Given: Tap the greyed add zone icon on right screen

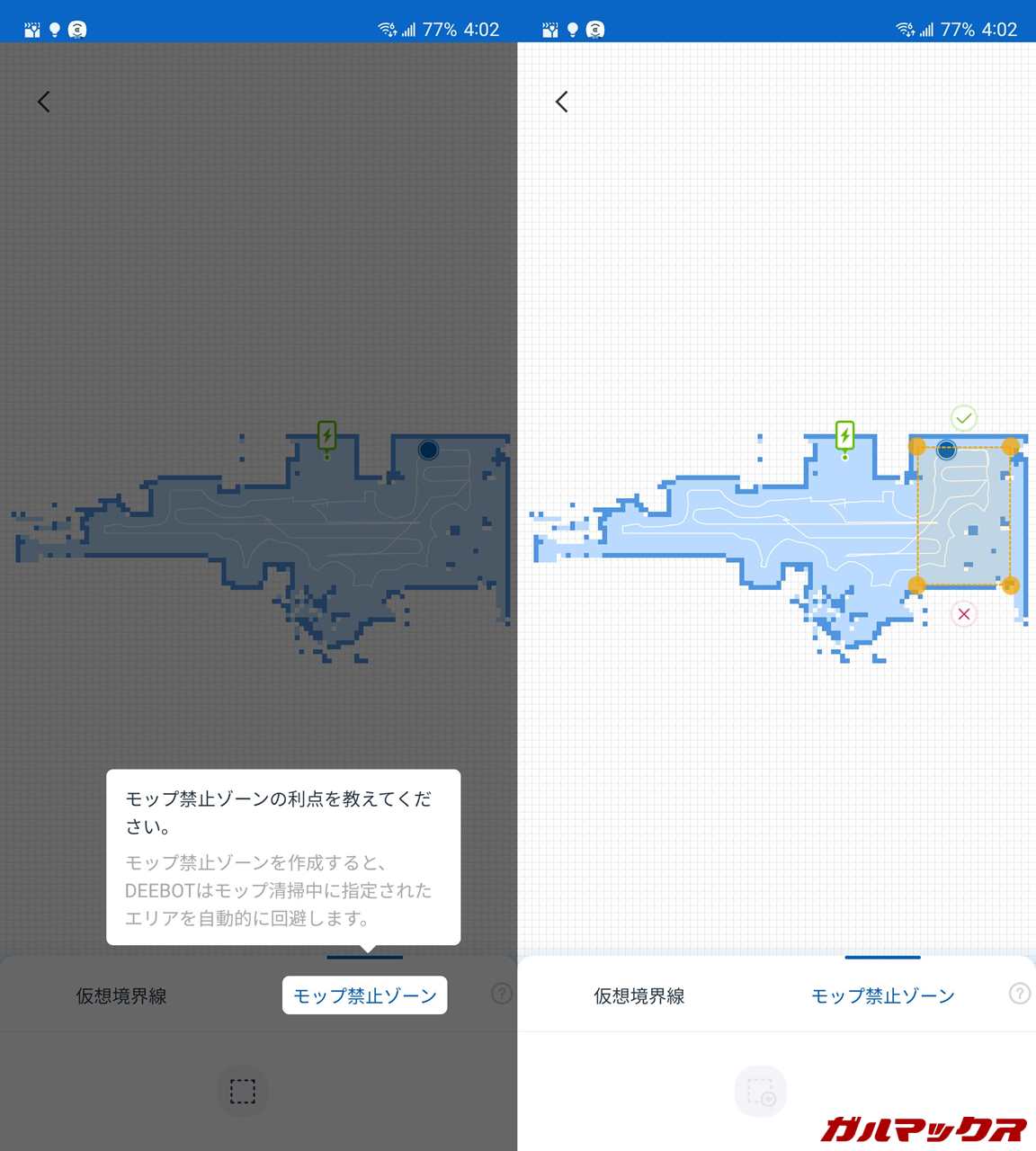Looking at the screenshot, I should pyautogui.click(x=761, y=1091).
